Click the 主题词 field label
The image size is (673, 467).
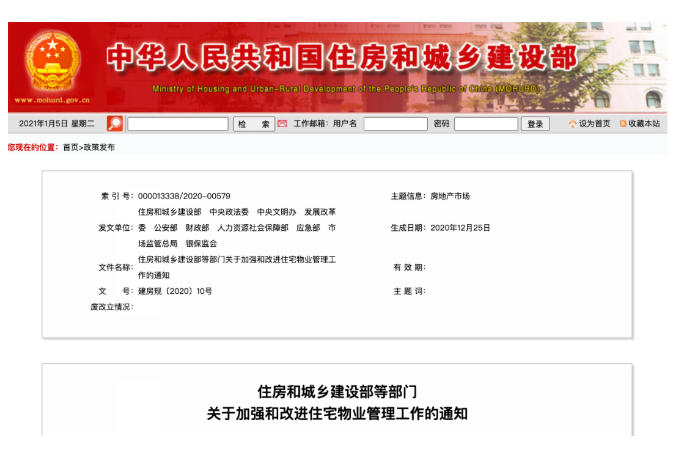pos(409,291)
